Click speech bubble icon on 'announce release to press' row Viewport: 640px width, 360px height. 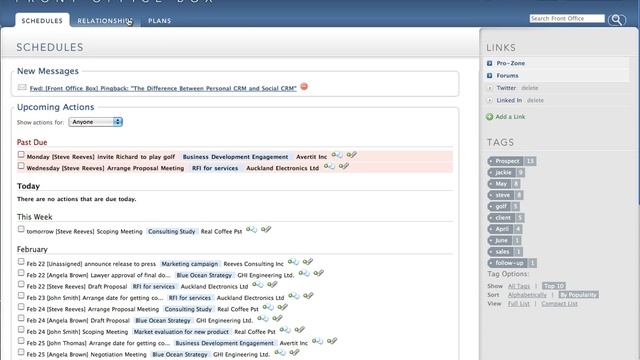coord(293,262)
